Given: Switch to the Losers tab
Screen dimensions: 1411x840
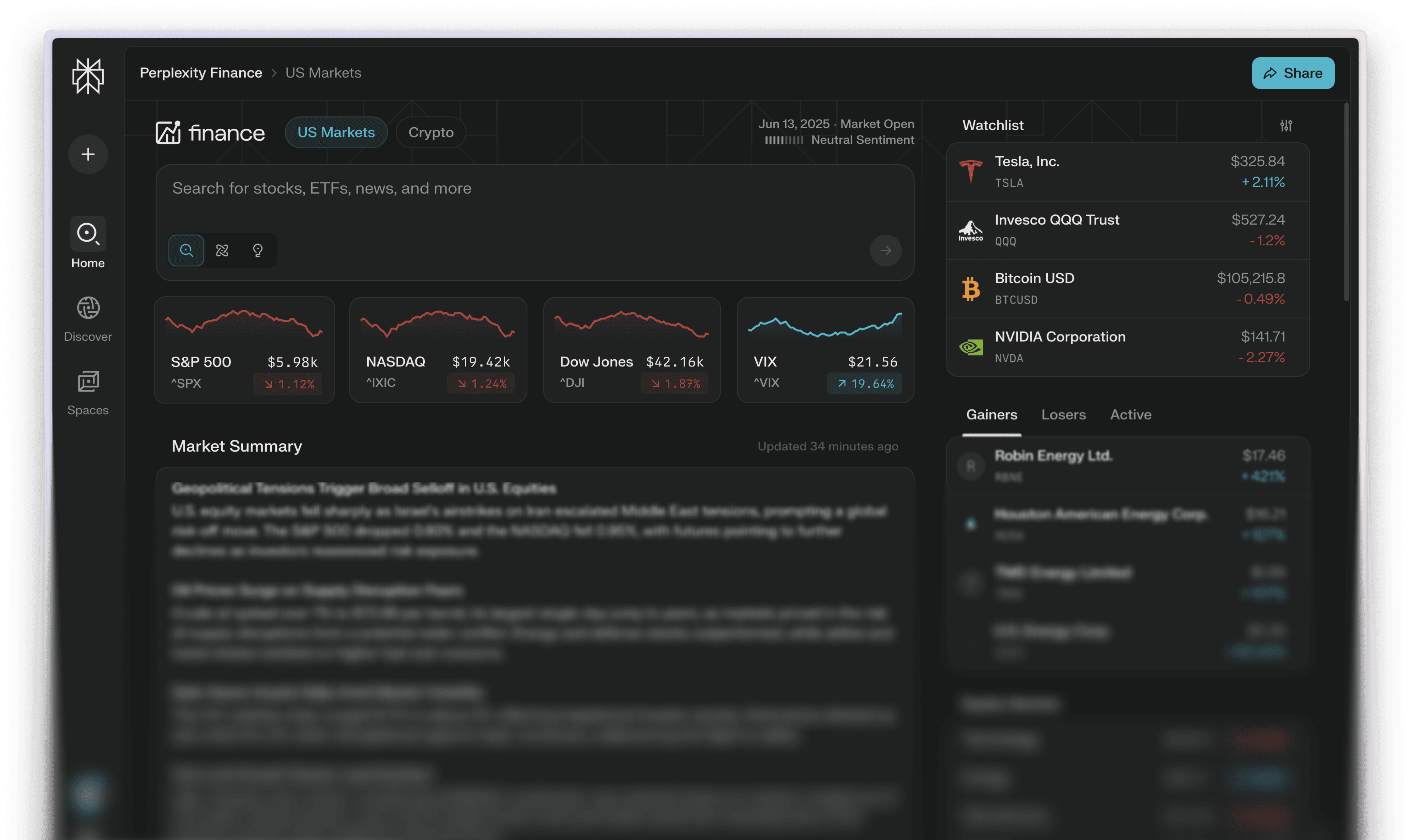Looking at the screenshot, I should coord(1063,415).
